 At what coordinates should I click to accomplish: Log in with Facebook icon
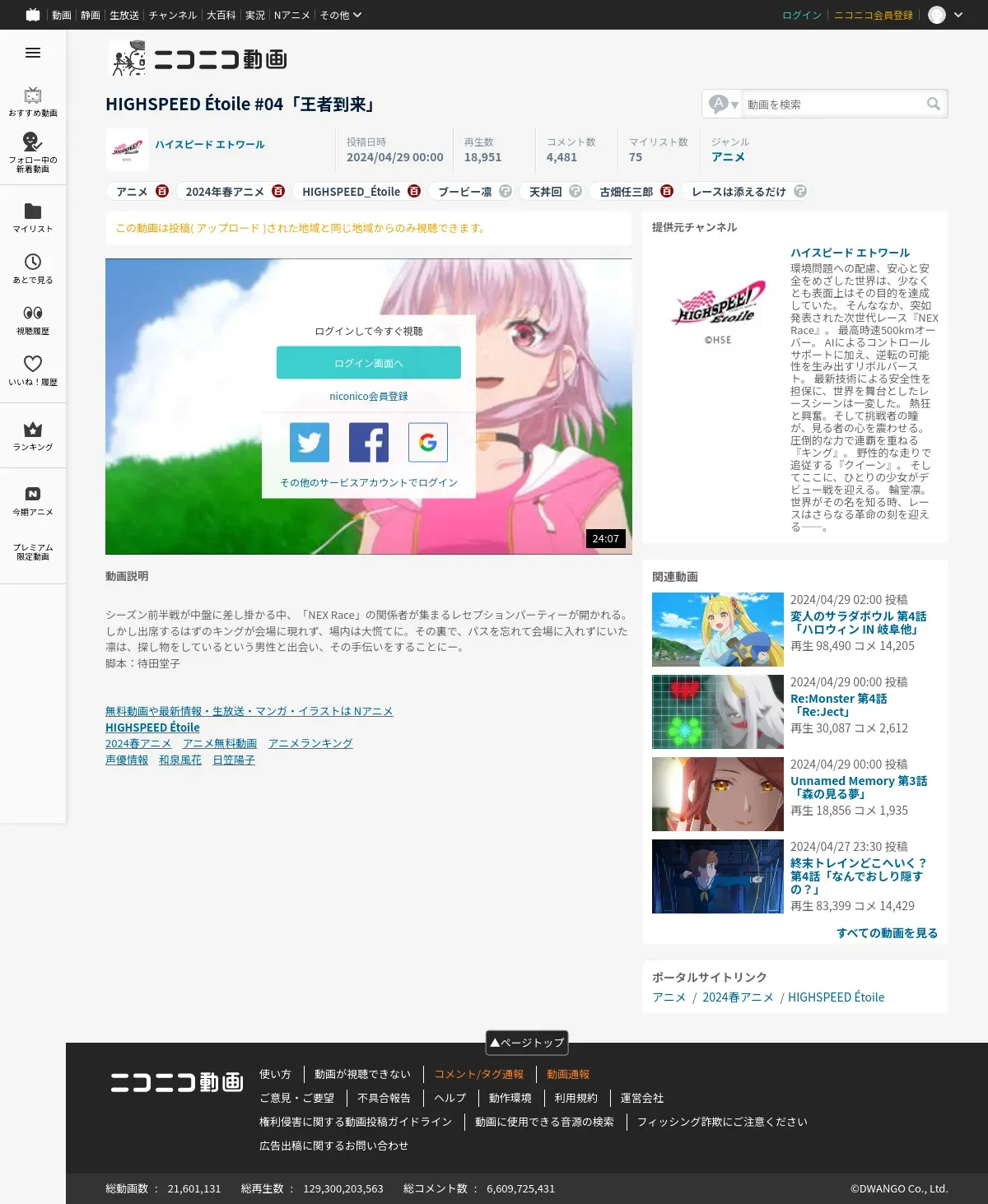click(369, 443)
